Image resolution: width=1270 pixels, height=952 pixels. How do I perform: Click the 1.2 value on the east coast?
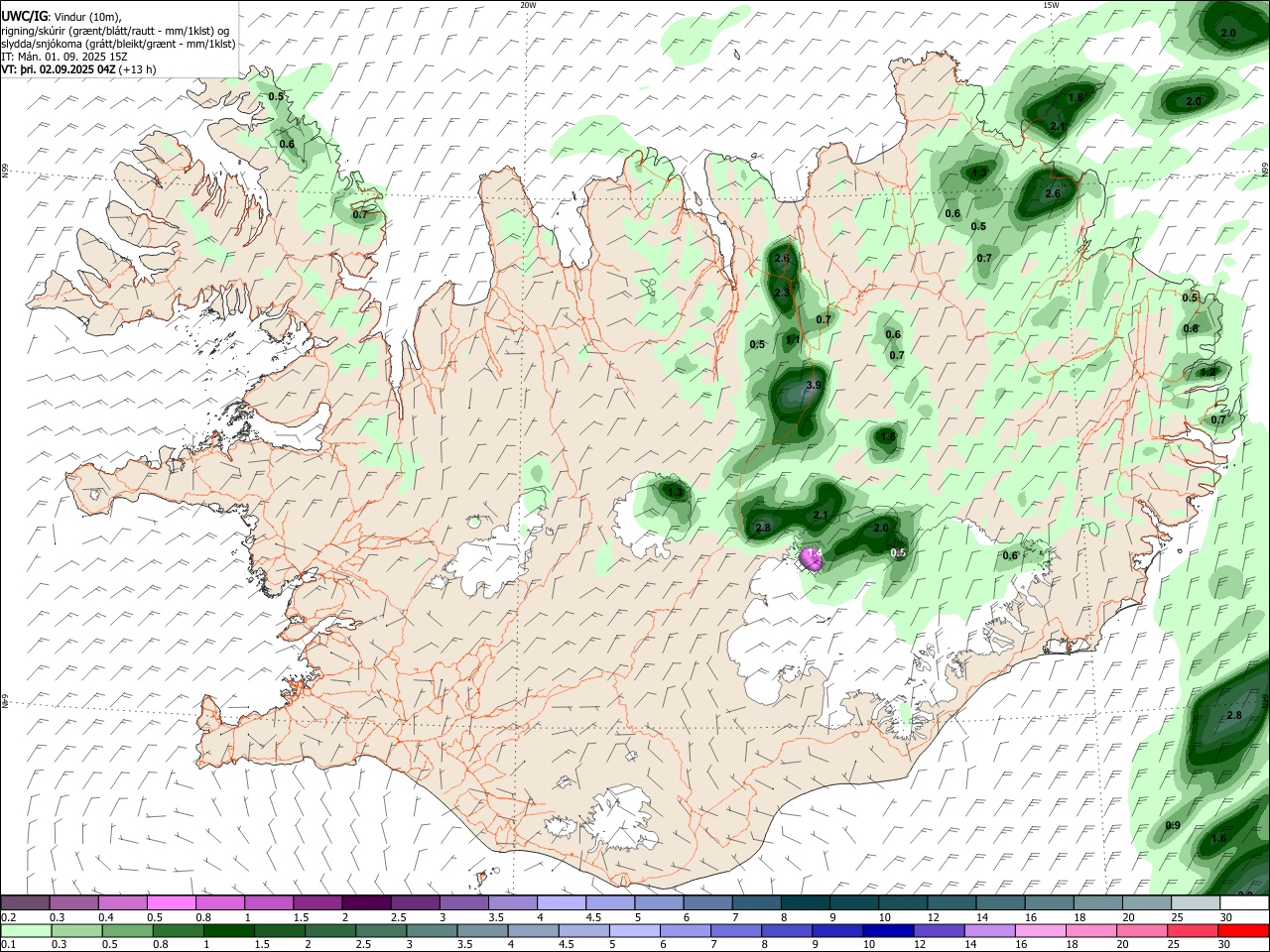[1207, 372]
